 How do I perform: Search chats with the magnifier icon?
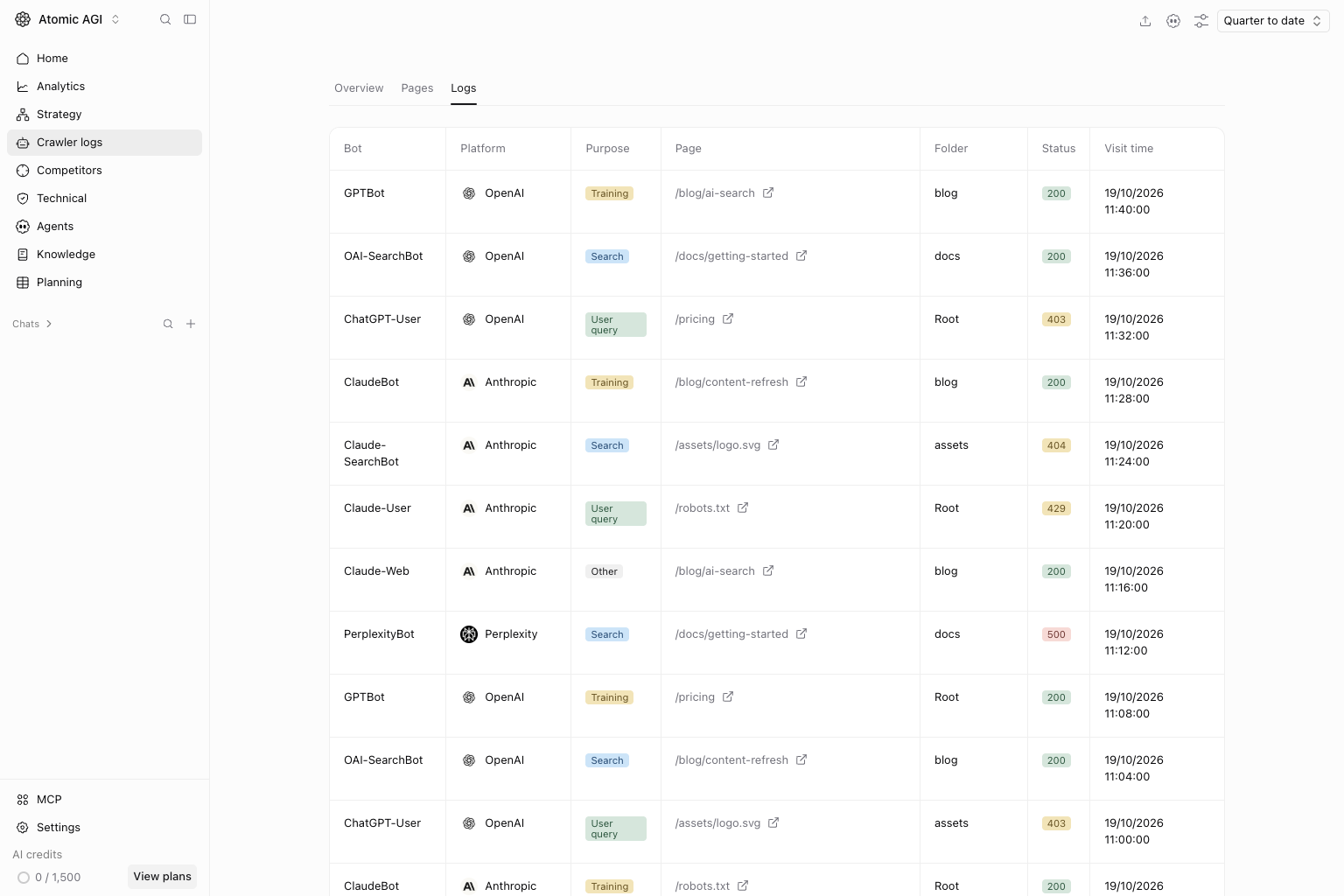168,324
